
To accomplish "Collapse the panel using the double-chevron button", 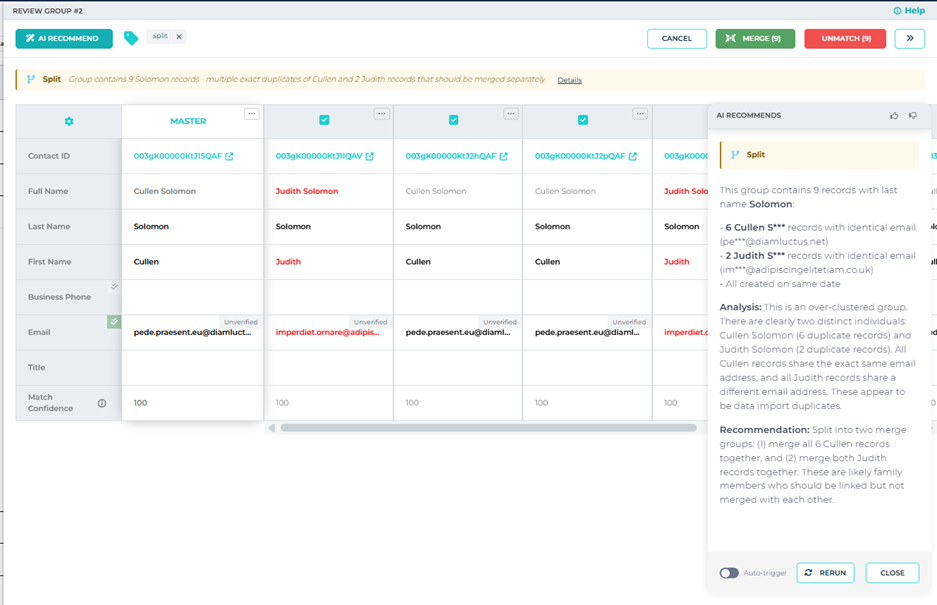I will [x=909, y=38].
